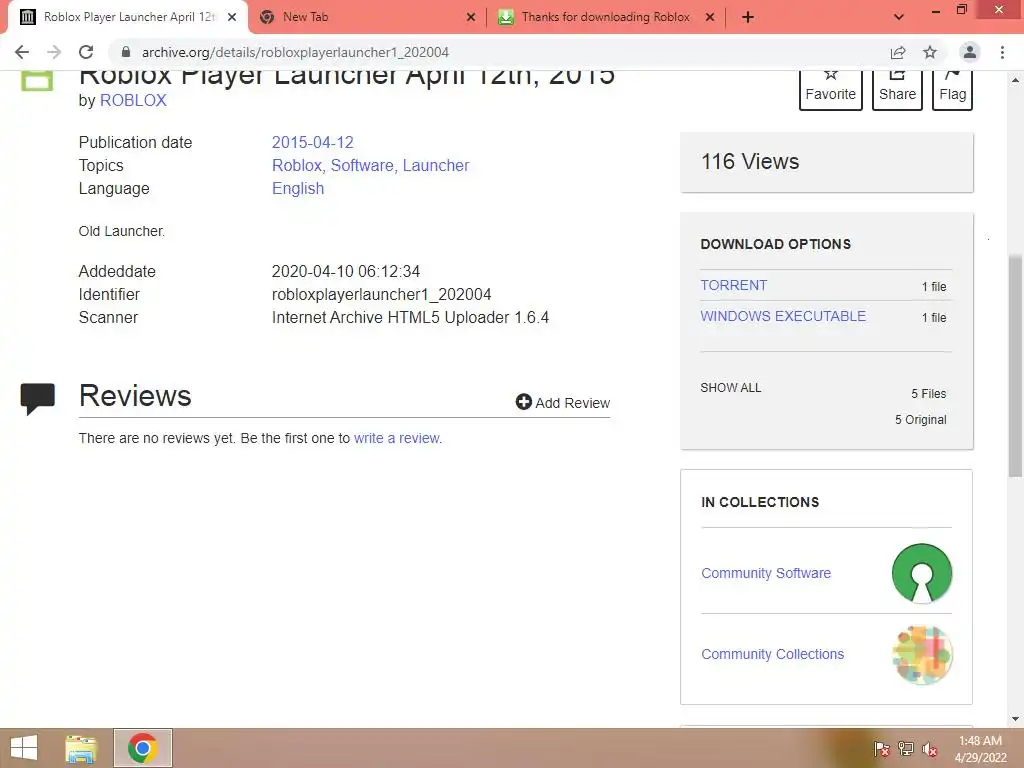The height and width of the screenshot is (768, 1024).
Task: Close the Thanks for downloading Roblox tab
Action: [710, 17]
